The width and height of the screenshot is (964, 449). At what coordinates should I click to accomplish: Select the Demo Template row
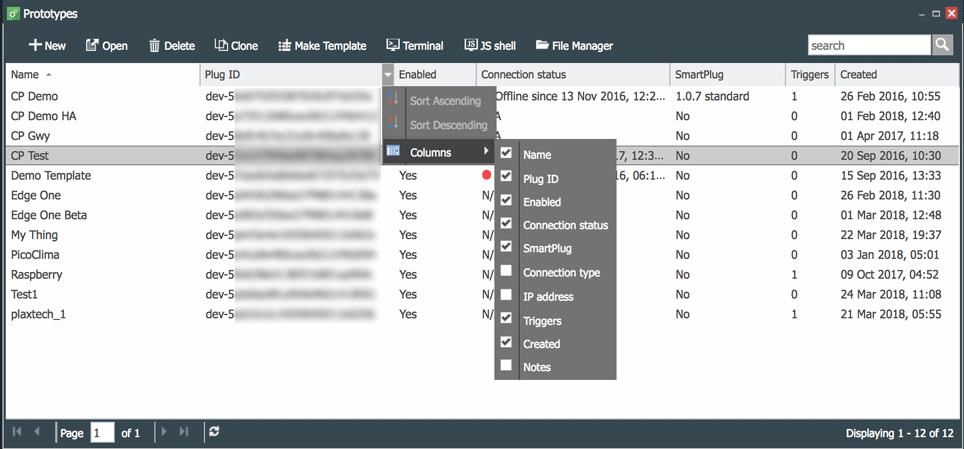click(x=481, y=175)
